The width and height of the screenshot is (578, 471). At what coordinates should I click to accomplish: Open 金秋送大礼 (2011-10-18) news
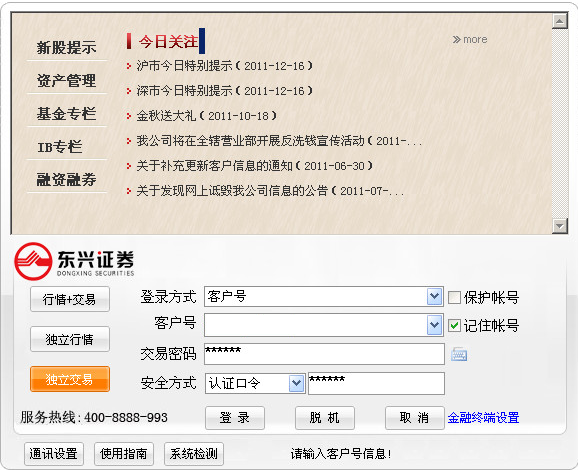tap(206, 116)
